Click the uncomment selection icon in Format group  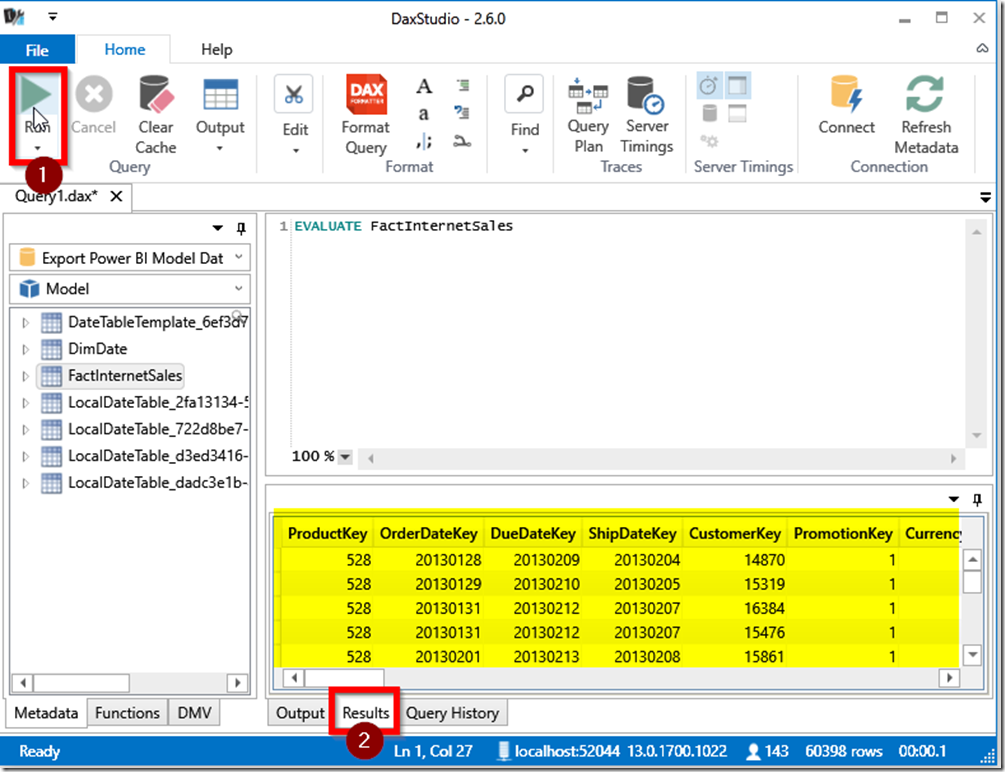click(461, 113)
